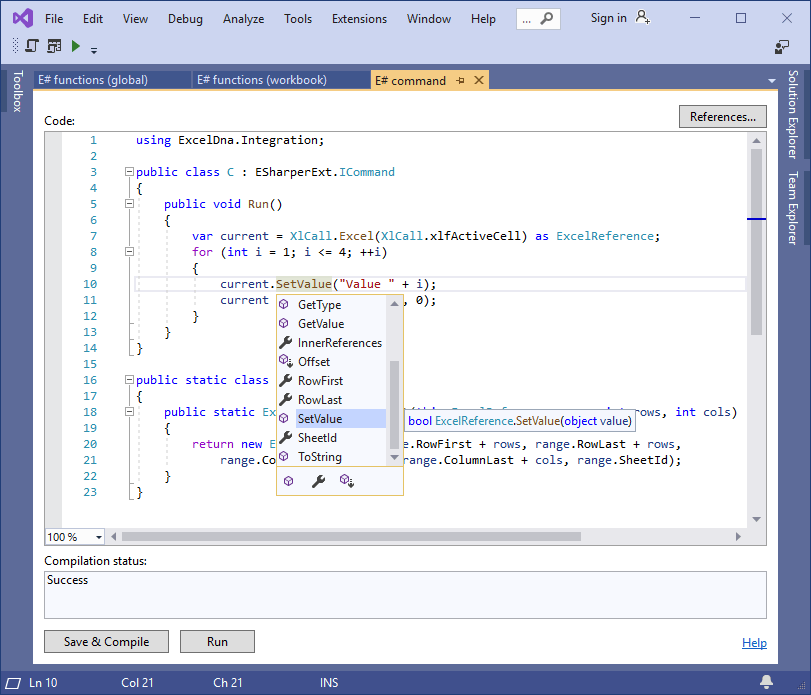Image resolution: width=811 pixels, height=695 pixels.
Task: Open the References... dialog
Action: pyautogui.click(x=722, y=117)
